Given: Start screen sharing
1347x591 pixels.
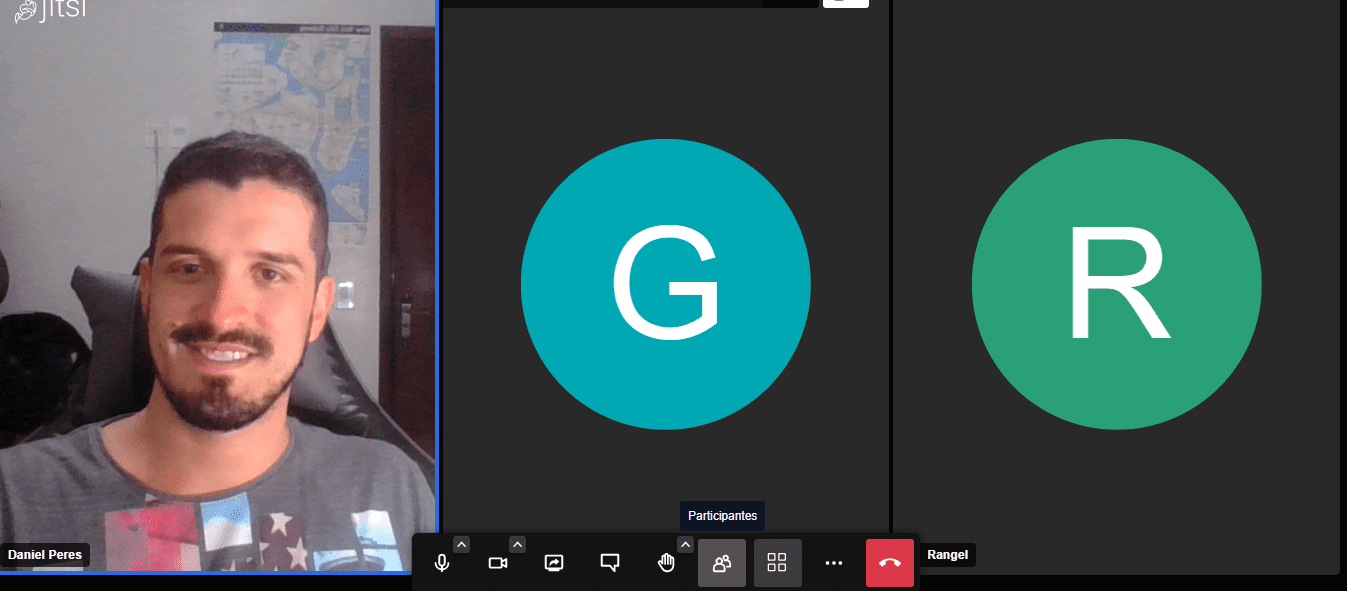Looking at the screenshot, I should pos(554,562).
